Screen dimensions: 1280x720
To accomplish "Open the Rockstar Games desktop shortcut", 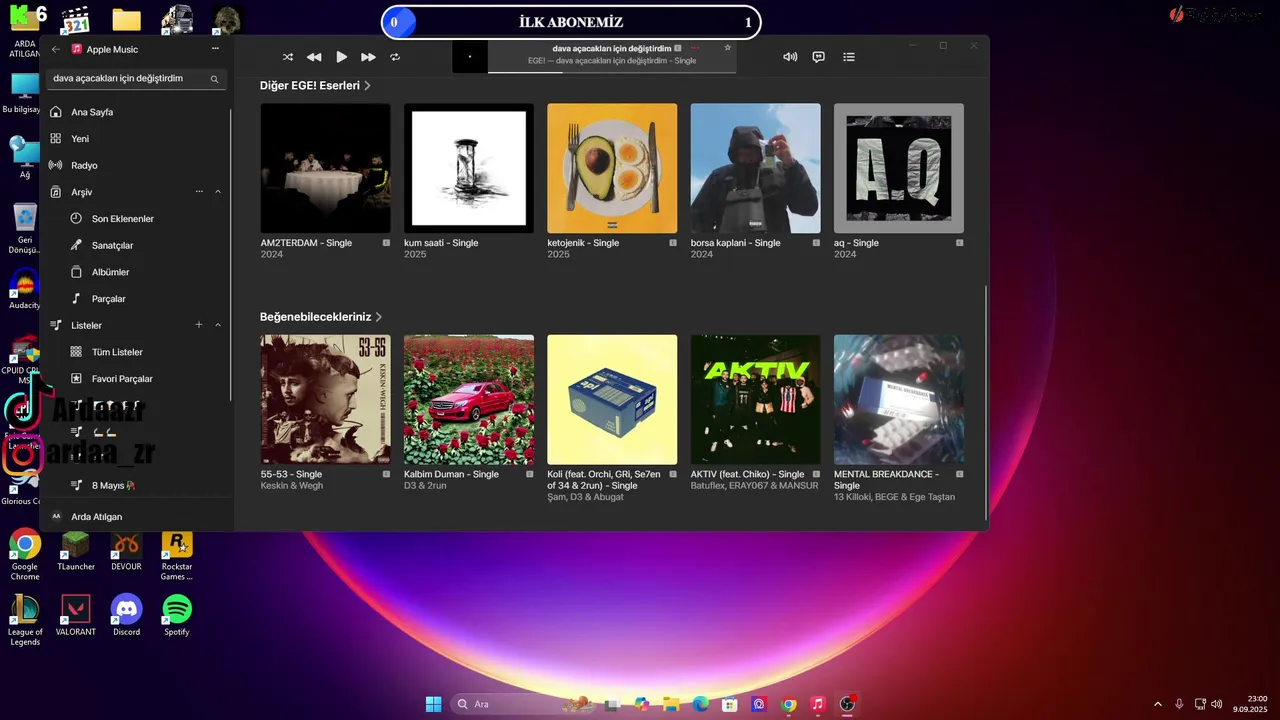I will [x=177, y=556].
